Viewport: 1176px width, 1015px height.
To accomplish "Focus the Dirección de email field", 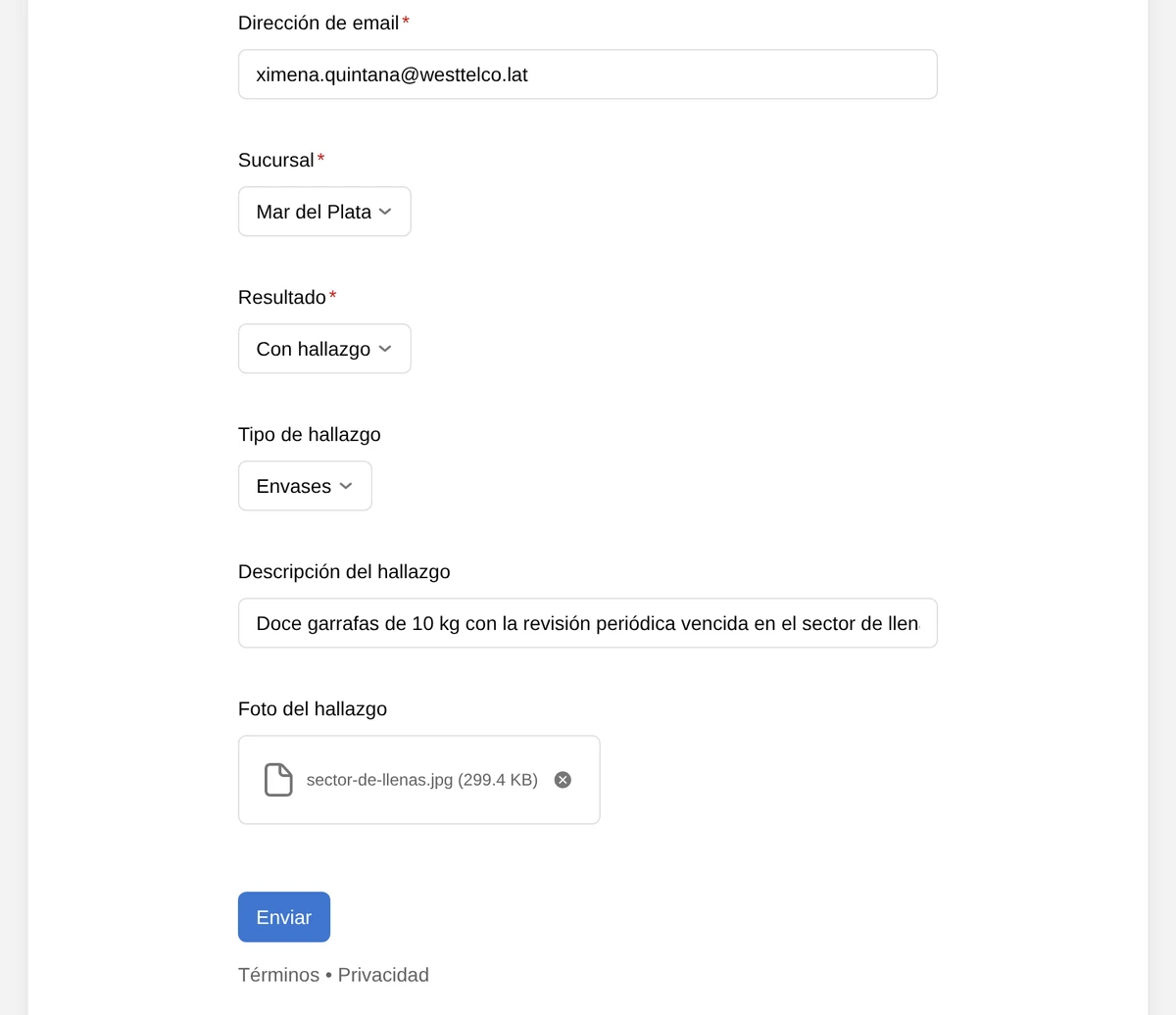I will [x=588, y=74].
